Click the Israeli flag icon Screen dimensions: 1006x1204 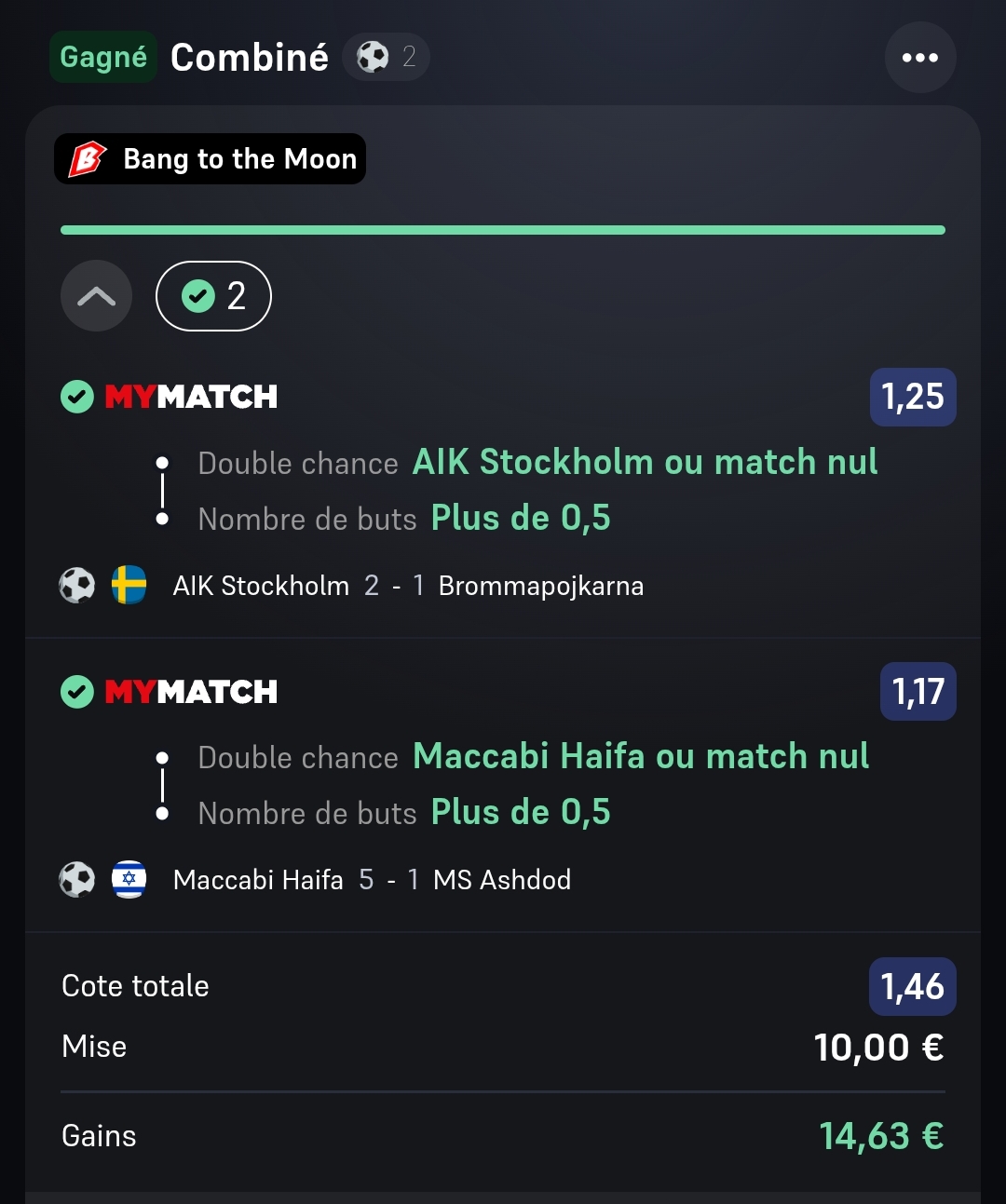click(x=129, y=879)
